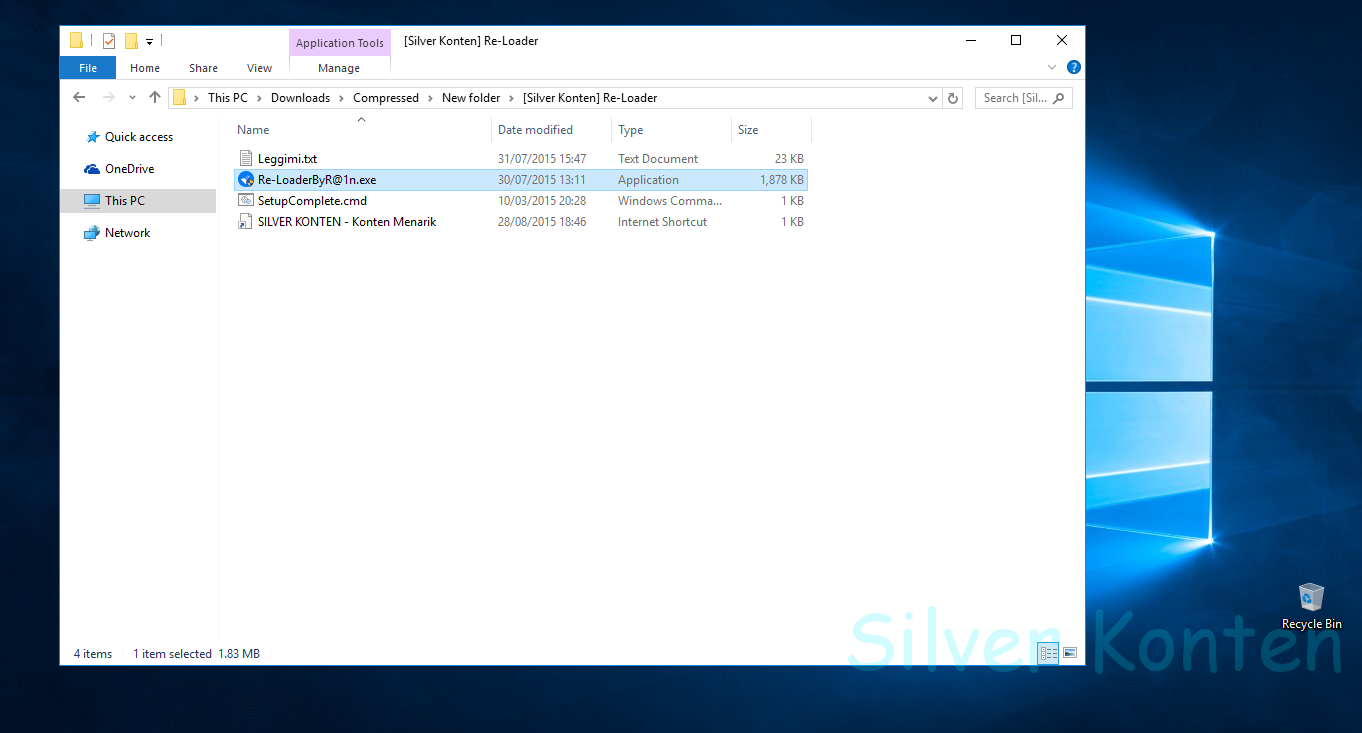Expand the ribbon with the chevron near Help
Viewport: 1362px width, 733px height.
1051,66
